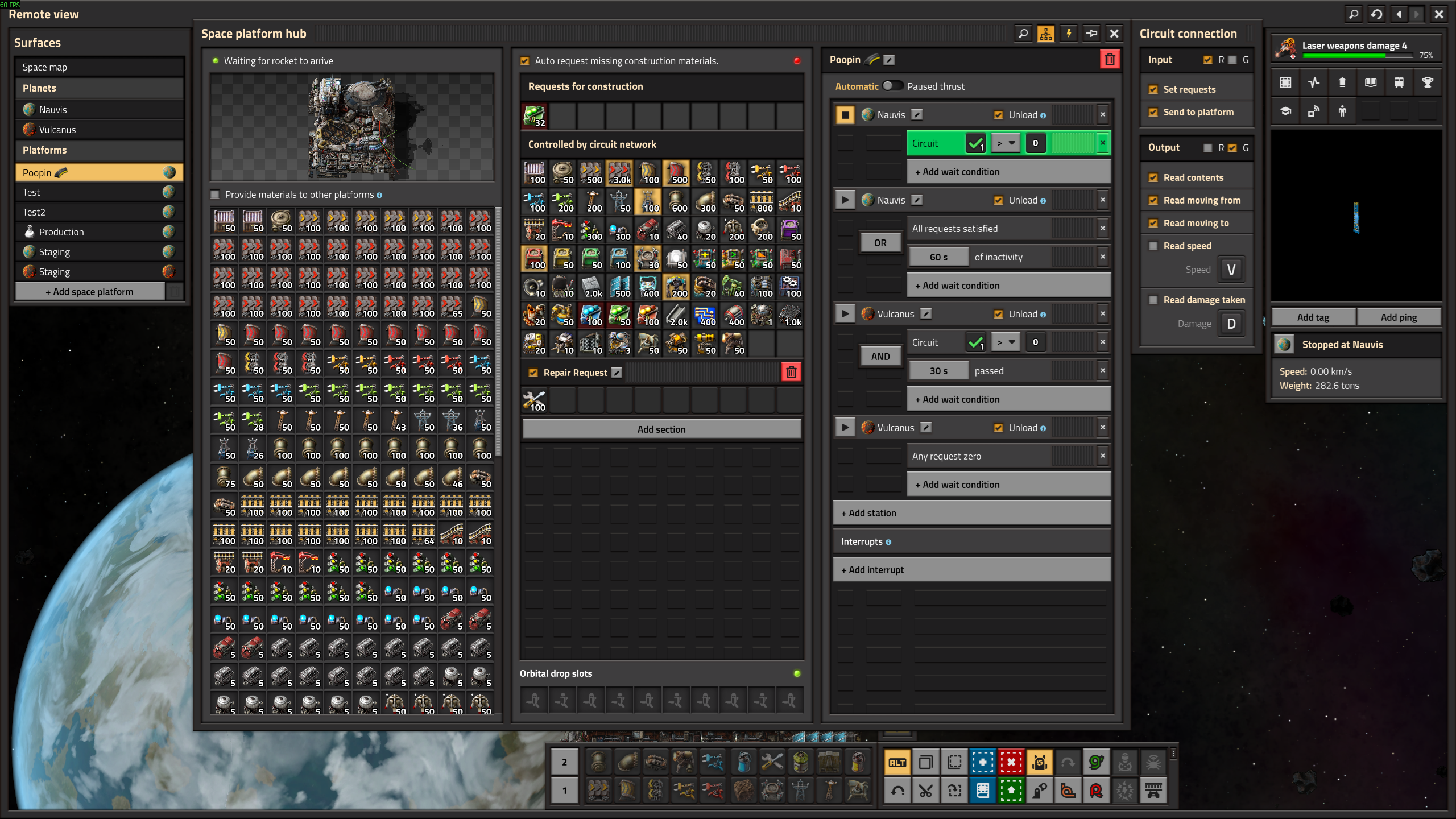Uncheck Read contents
The height and width of the screenshot is (819, 1456).
tap(1153, 177)
